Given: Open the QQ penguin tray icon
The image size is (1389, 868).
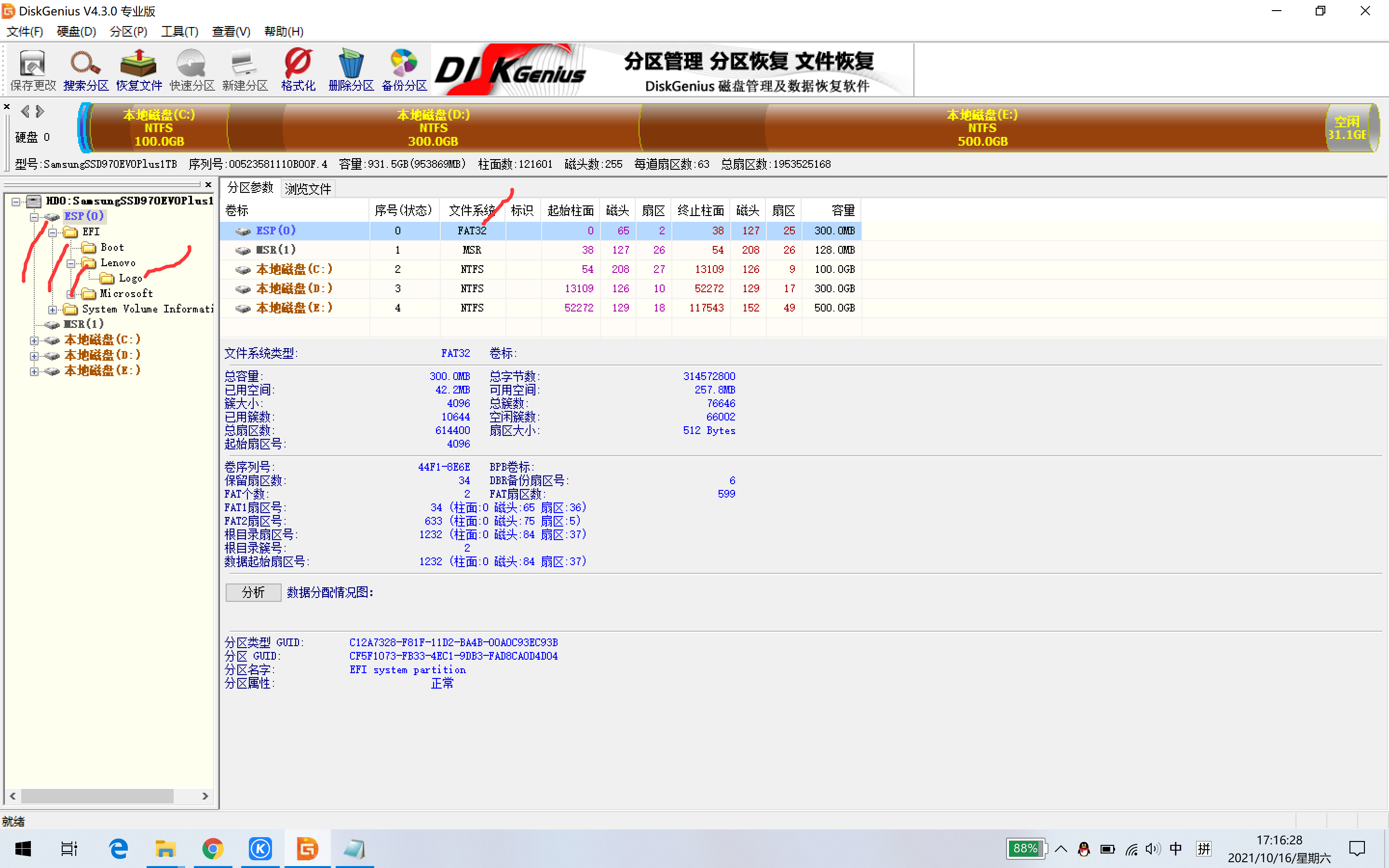Looking at the screenshot, I should pos(1084,849).
